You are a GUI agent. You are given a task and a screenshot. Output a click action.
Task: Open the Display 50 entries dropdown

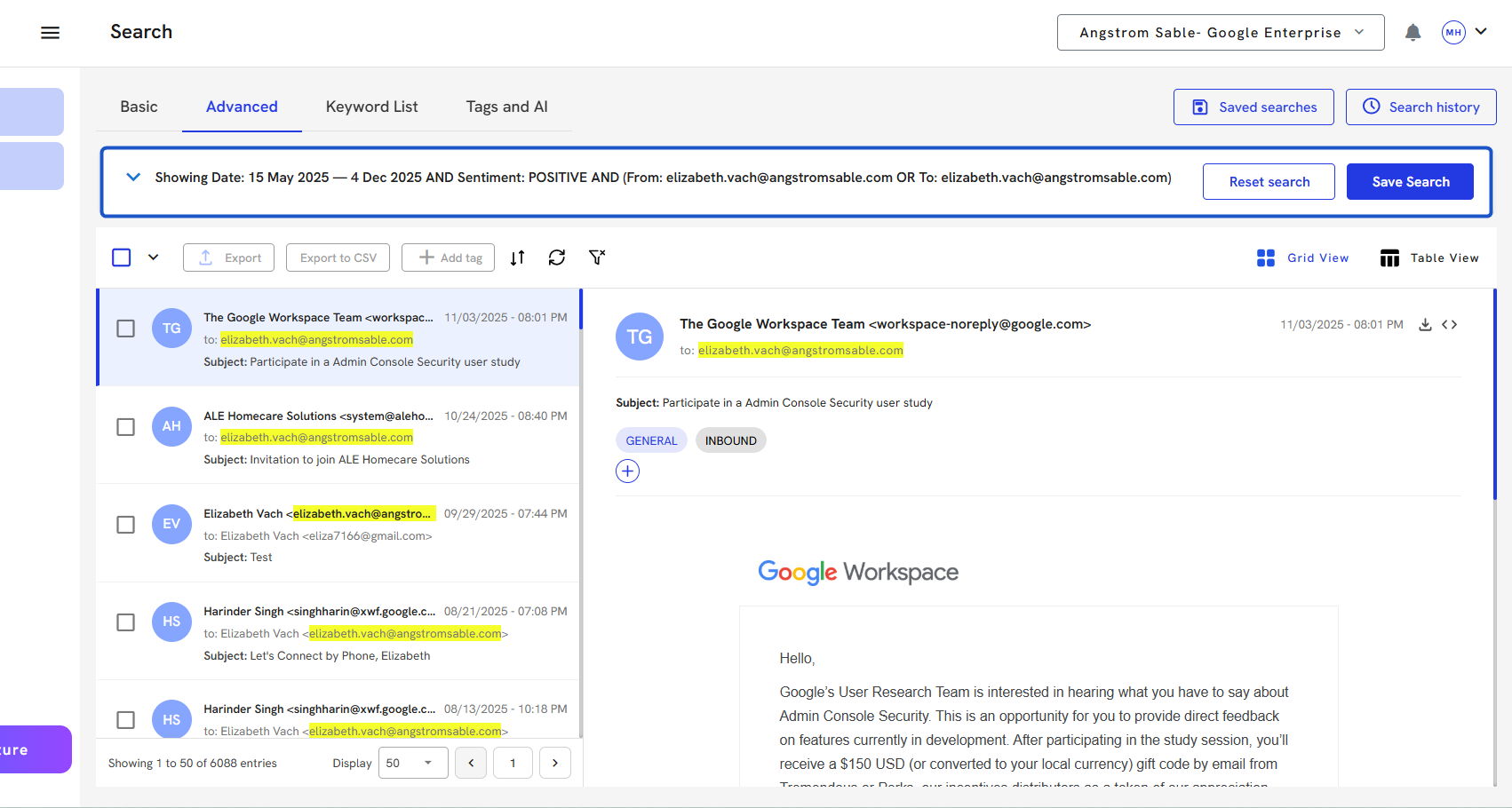[x=412, y=763]
